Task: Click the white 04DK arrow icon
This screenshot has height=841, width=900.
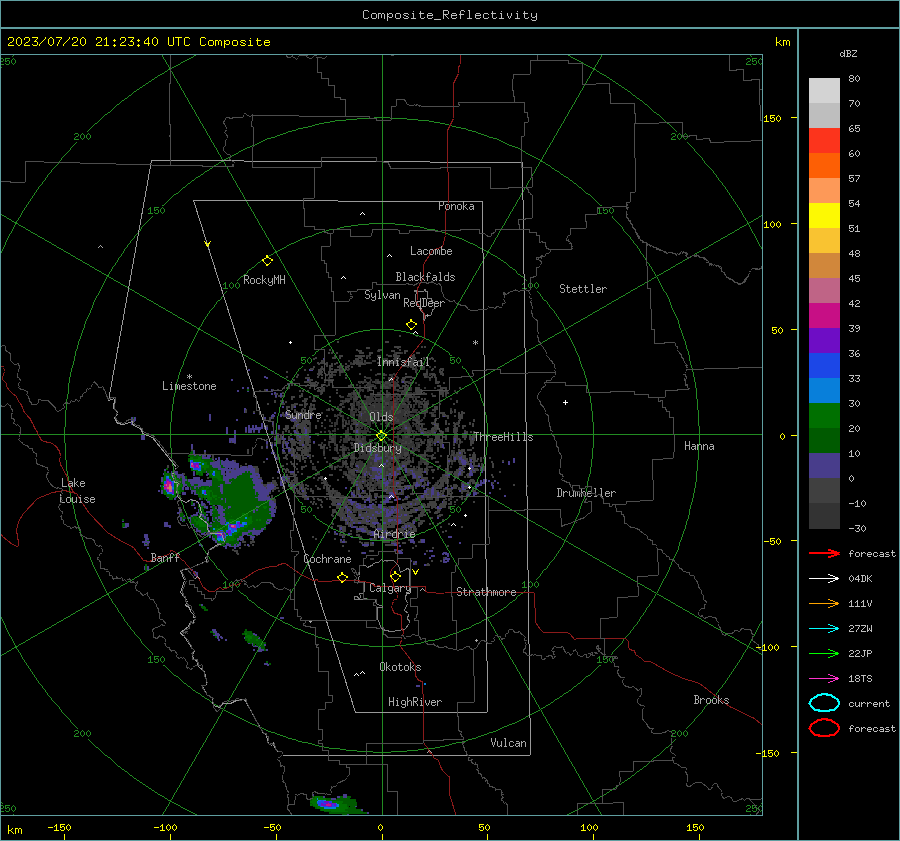Action: tap(824, 578)
